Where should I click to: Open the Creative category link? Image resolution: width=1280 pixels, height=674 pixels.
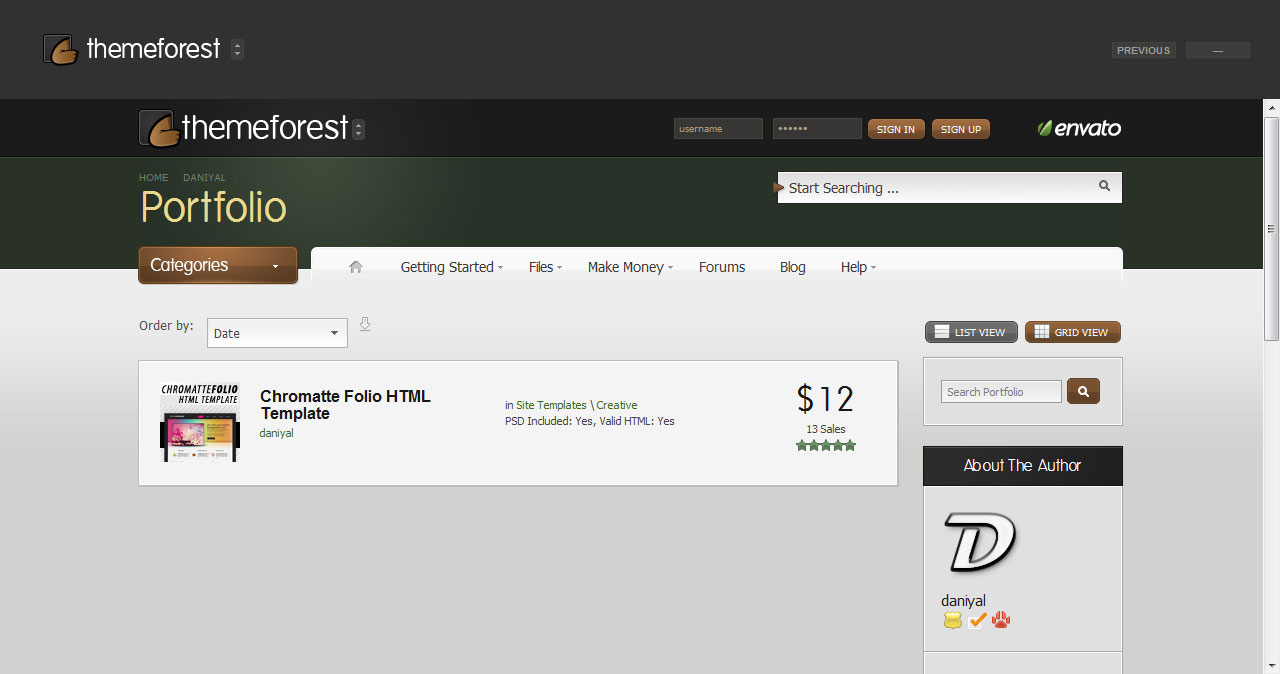click(x=617, y=405)
